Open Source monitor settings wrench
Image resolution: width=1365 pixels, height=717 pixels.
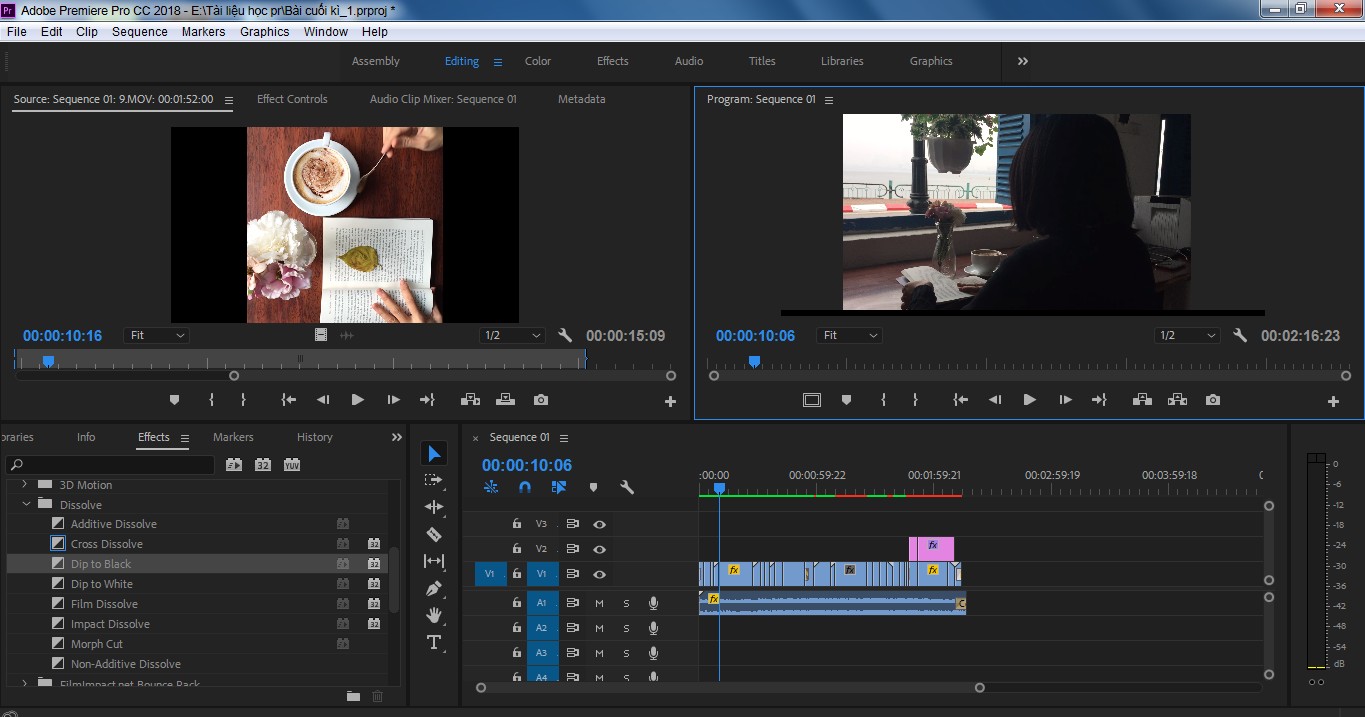(565, 336)
